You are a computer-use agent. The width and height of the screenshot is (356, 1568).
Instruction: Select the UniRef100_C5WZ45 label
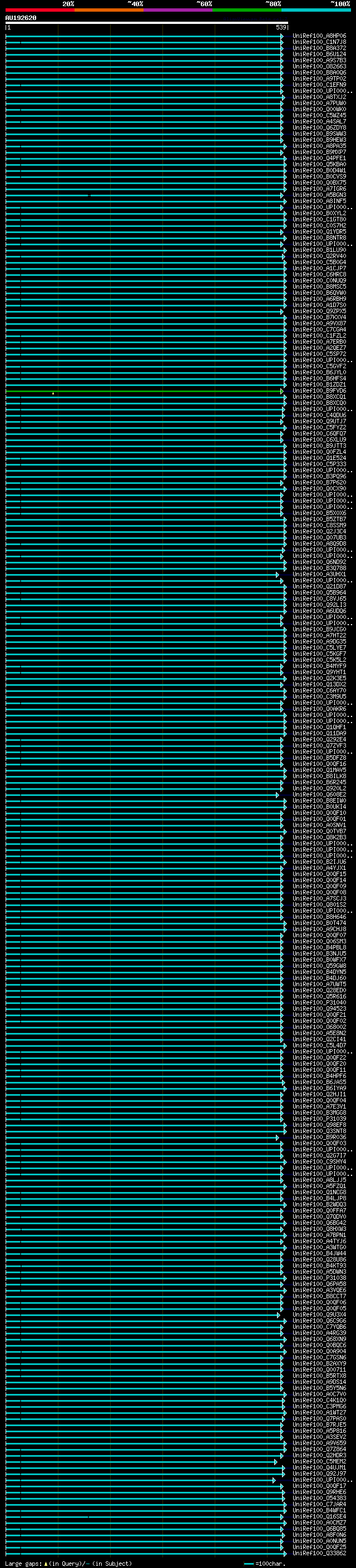[319, 116]
